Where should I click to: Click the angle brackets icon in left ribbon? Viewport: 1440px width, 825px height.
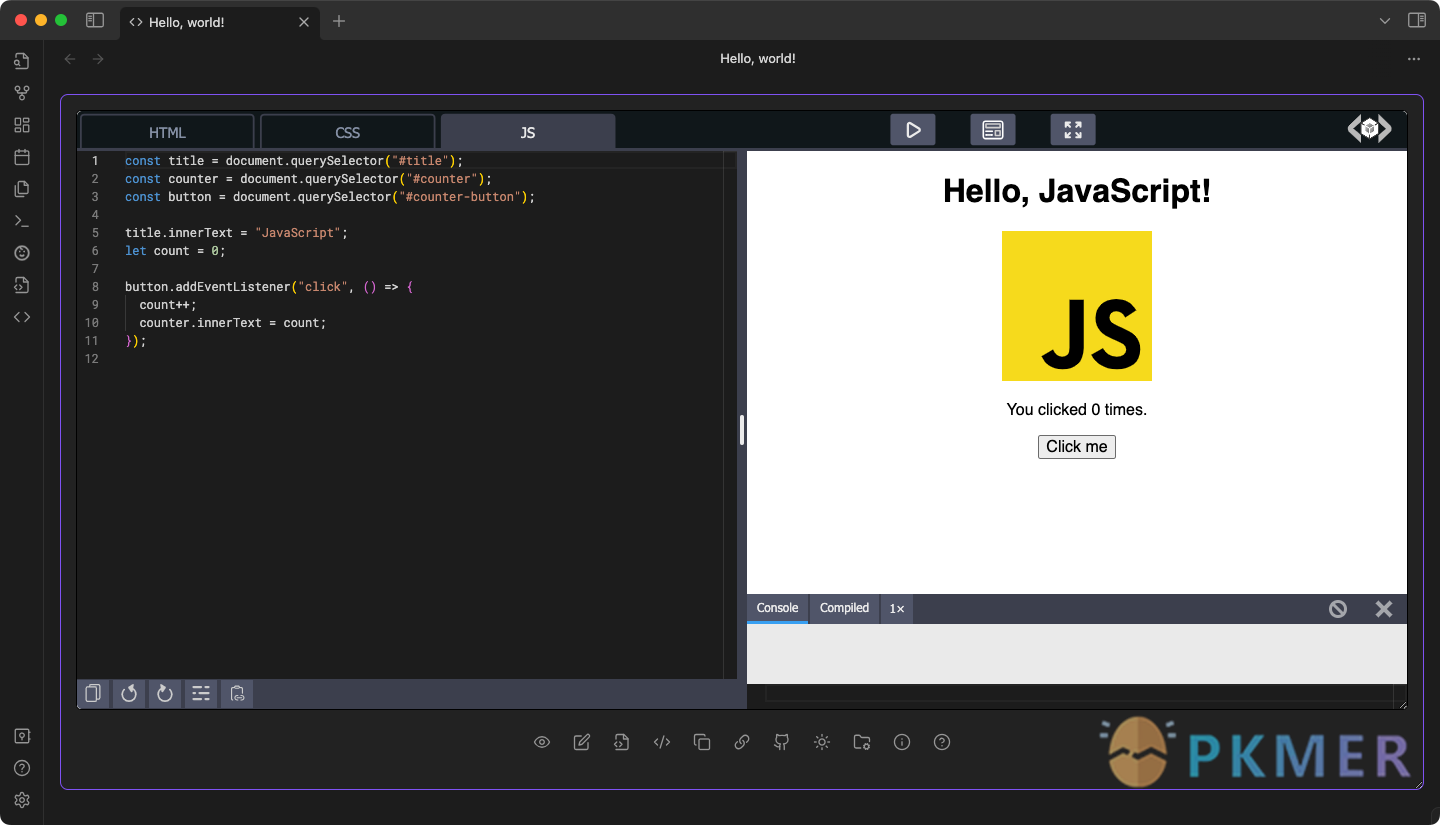22,317
